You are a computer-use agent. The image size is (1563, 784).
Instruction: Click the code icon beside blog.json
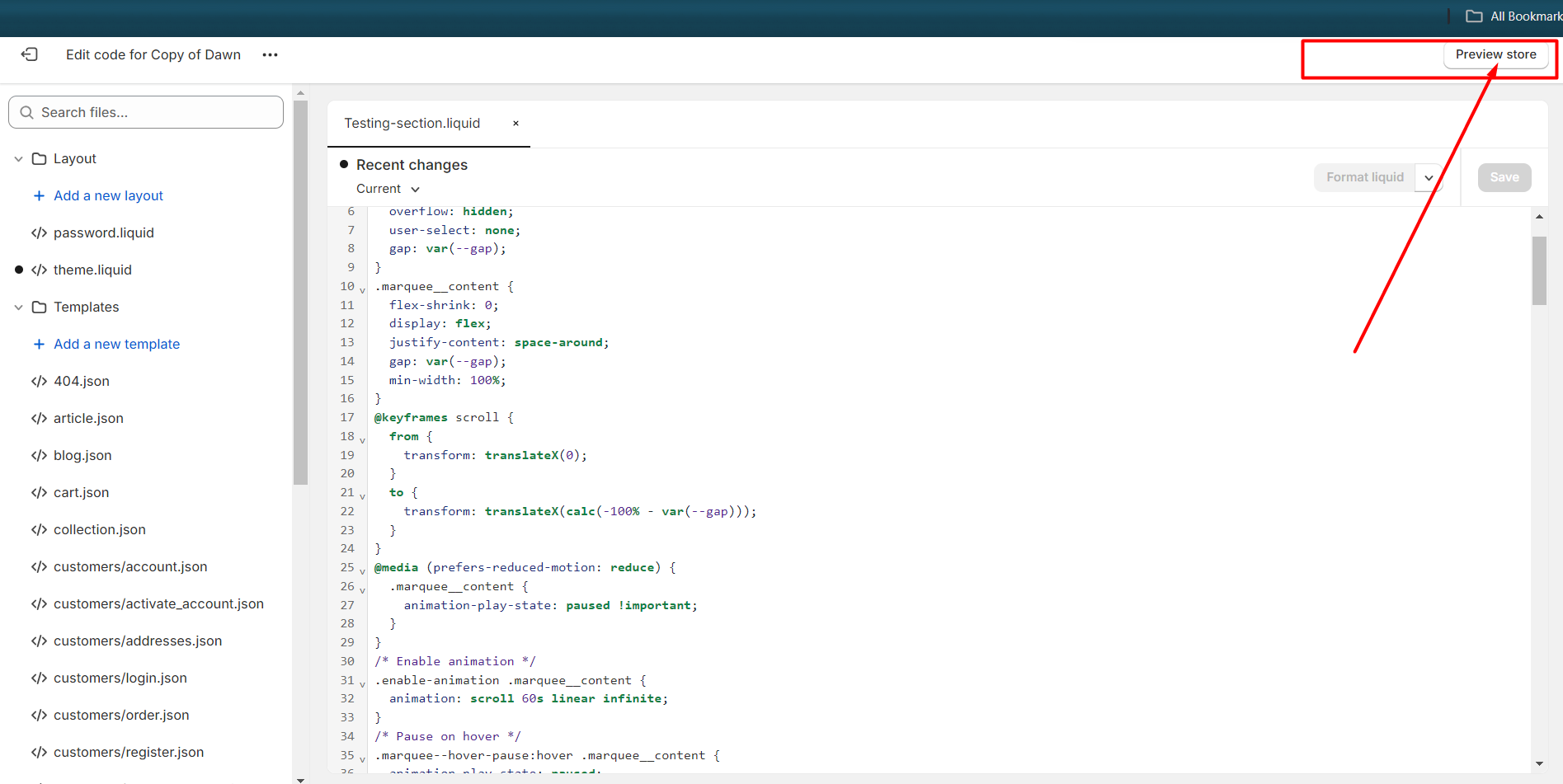[39, 455]
